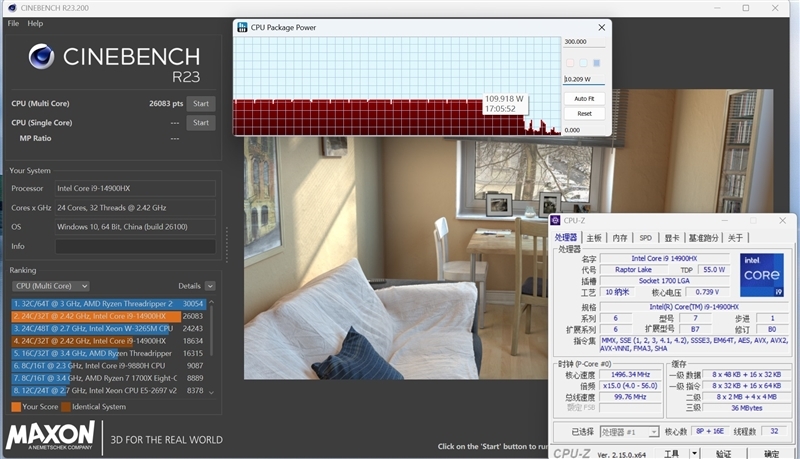The width and height of the screenshot is (800, 459).
Task: Select the 16C/32T AMD Ryzen Threadripper row
Action: pos(108,353)
